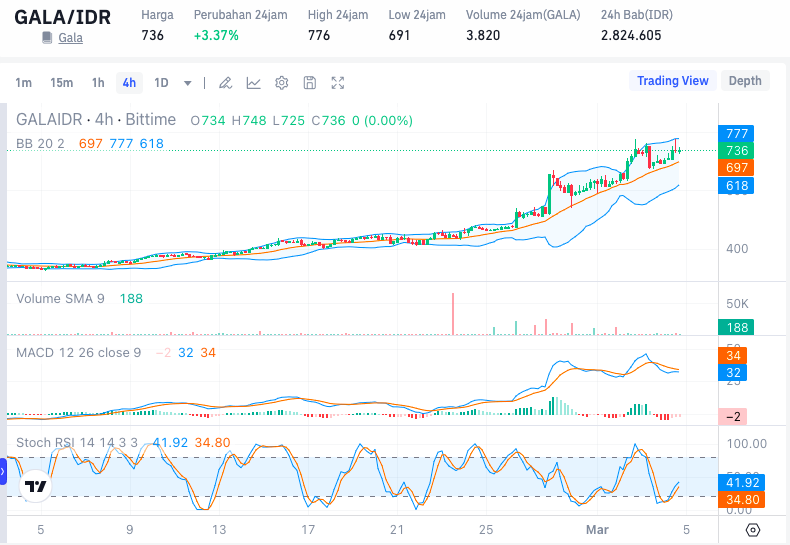Image resolution: width=790 pixels, height=545 pixels.
Task: Click the 100.00 Stoch RSI scale label
Action: (x=747, y=444)
